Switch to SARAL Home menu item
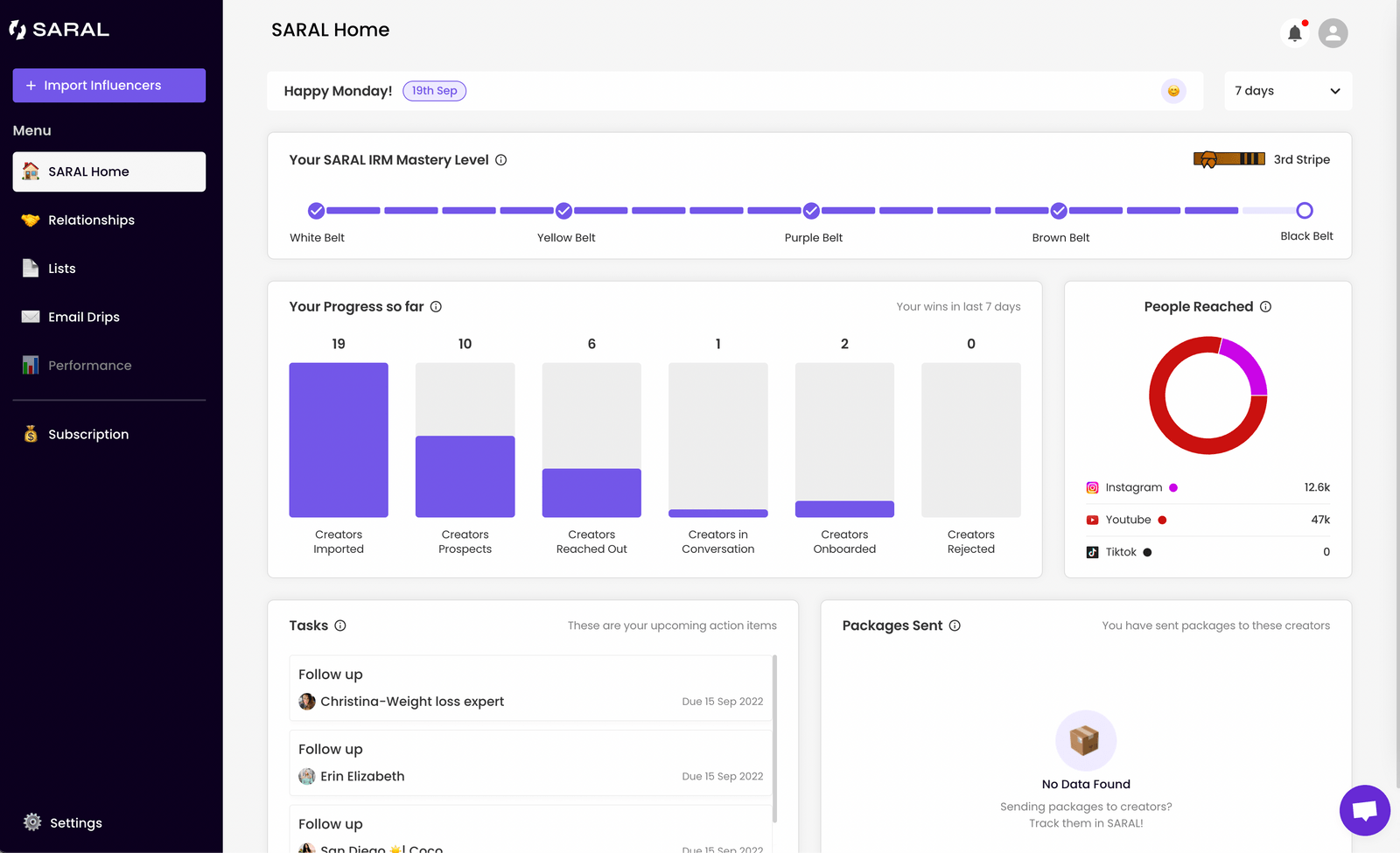Image resolution: width=1400 pixels, height=853 pixels. [88, 171]
